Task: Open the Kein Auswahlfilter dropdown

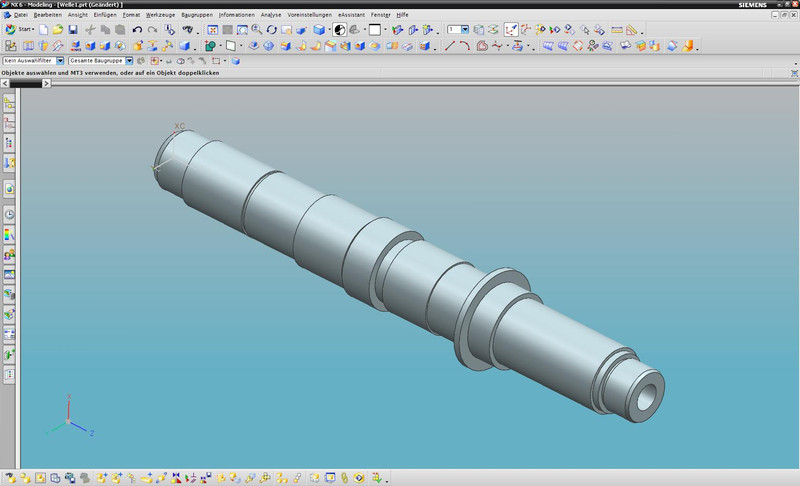Action: click(61, 60)
